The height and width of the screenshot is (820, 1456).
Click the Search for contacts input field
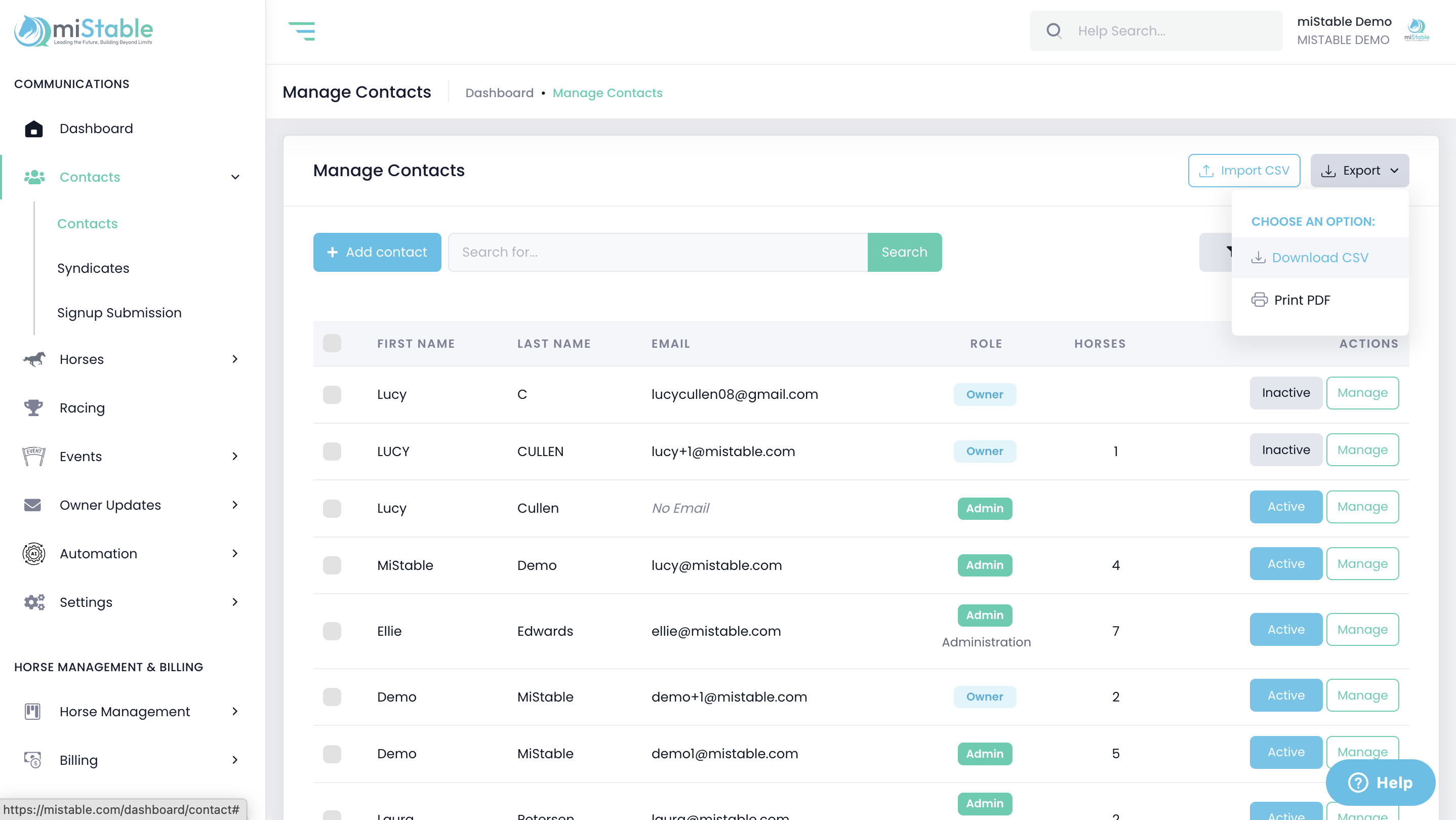(657, 252)
